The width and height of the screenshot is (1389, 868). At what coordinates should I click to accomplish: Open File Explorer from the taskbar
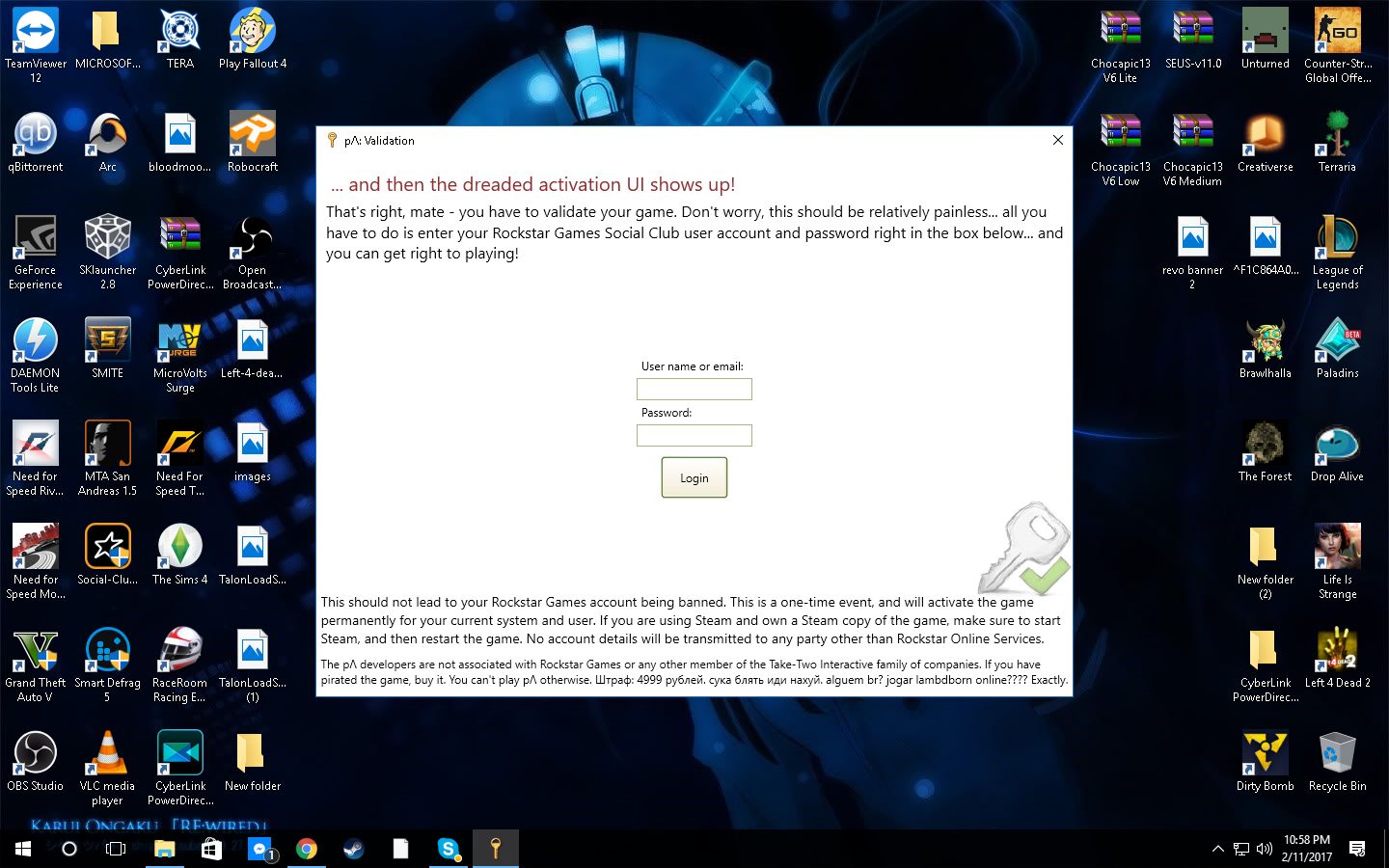point(164,849)
